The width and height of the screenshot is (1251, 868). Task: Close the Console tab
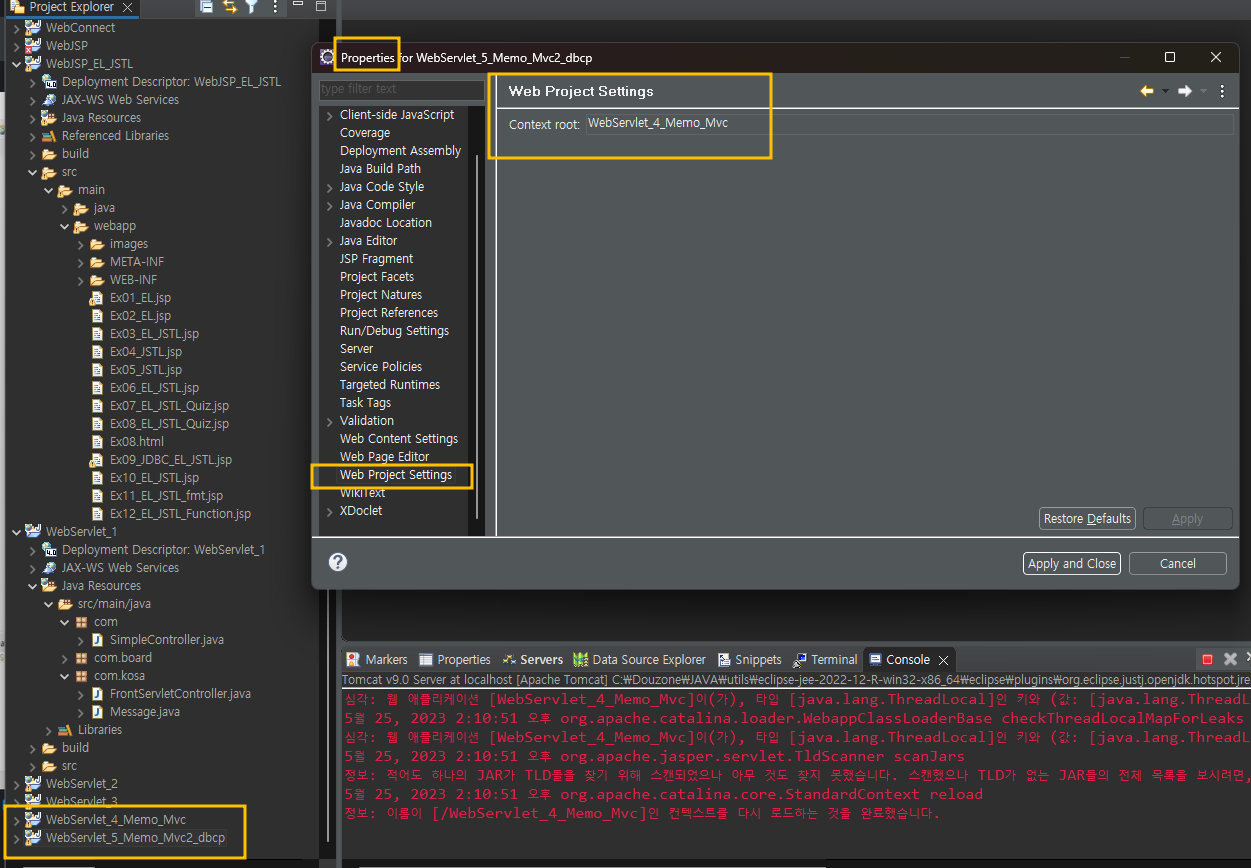(943, 660)
